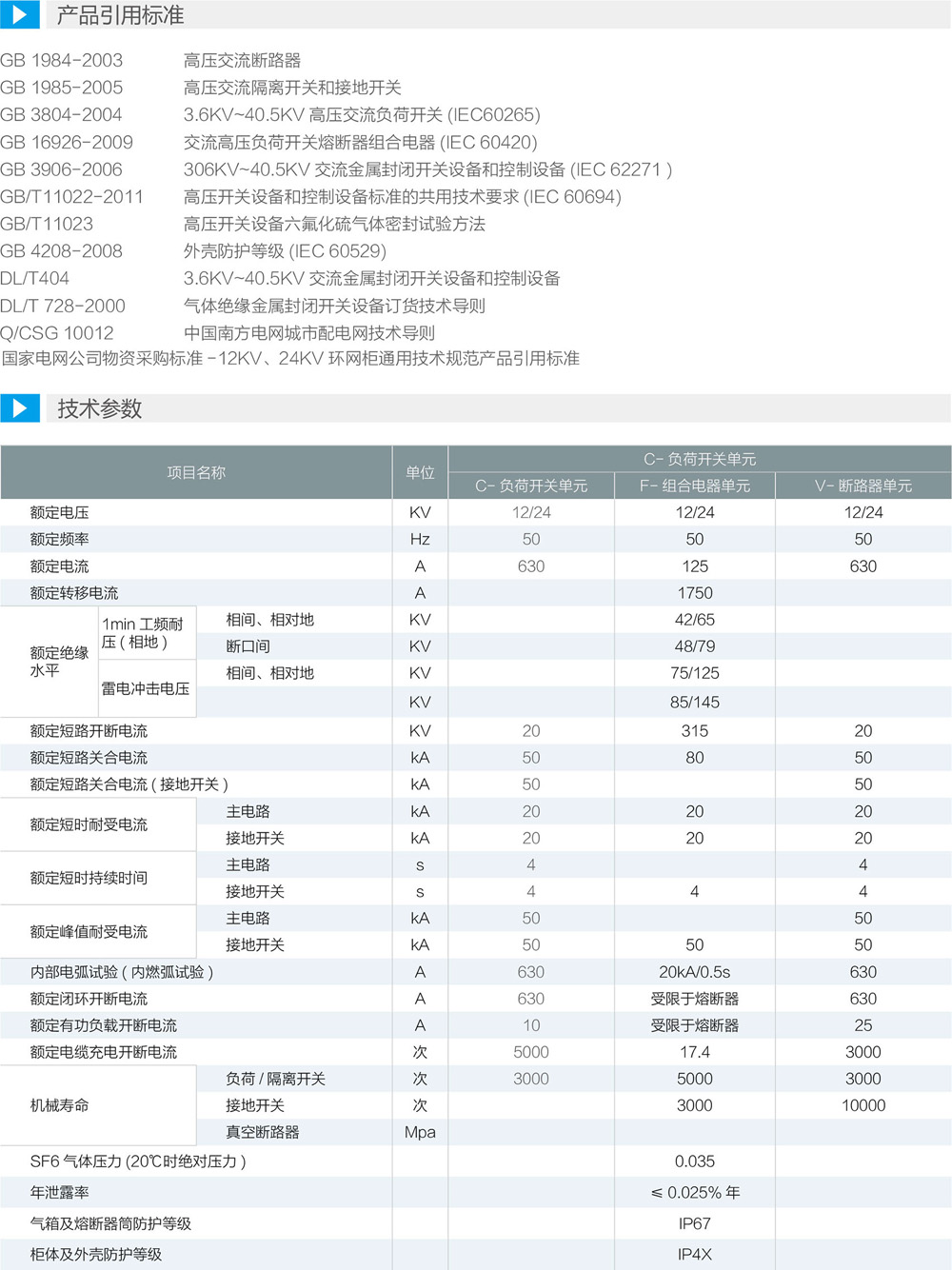Screen dimensions: 952x1270
Task: Select the F- 组合电器单元 column header
Action: point(695,486)
